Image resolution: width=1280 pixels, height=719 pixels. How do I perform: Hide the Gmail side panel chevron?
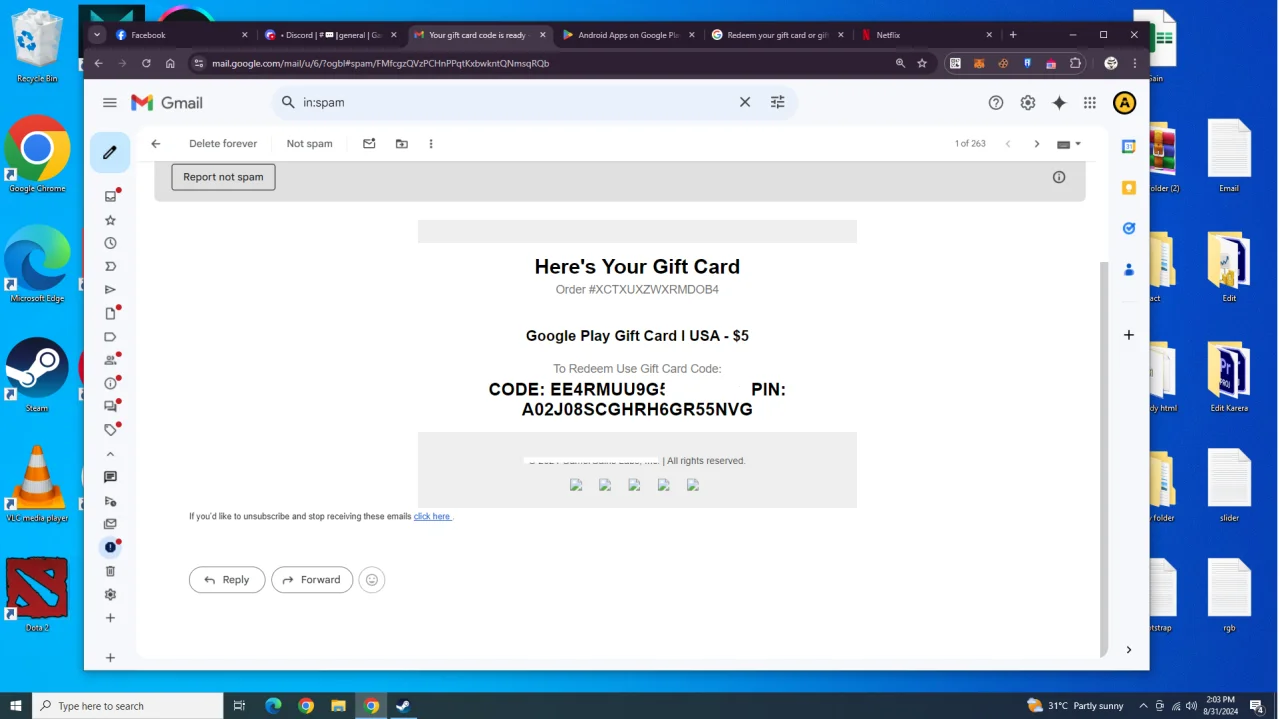tap(1129, 650)
